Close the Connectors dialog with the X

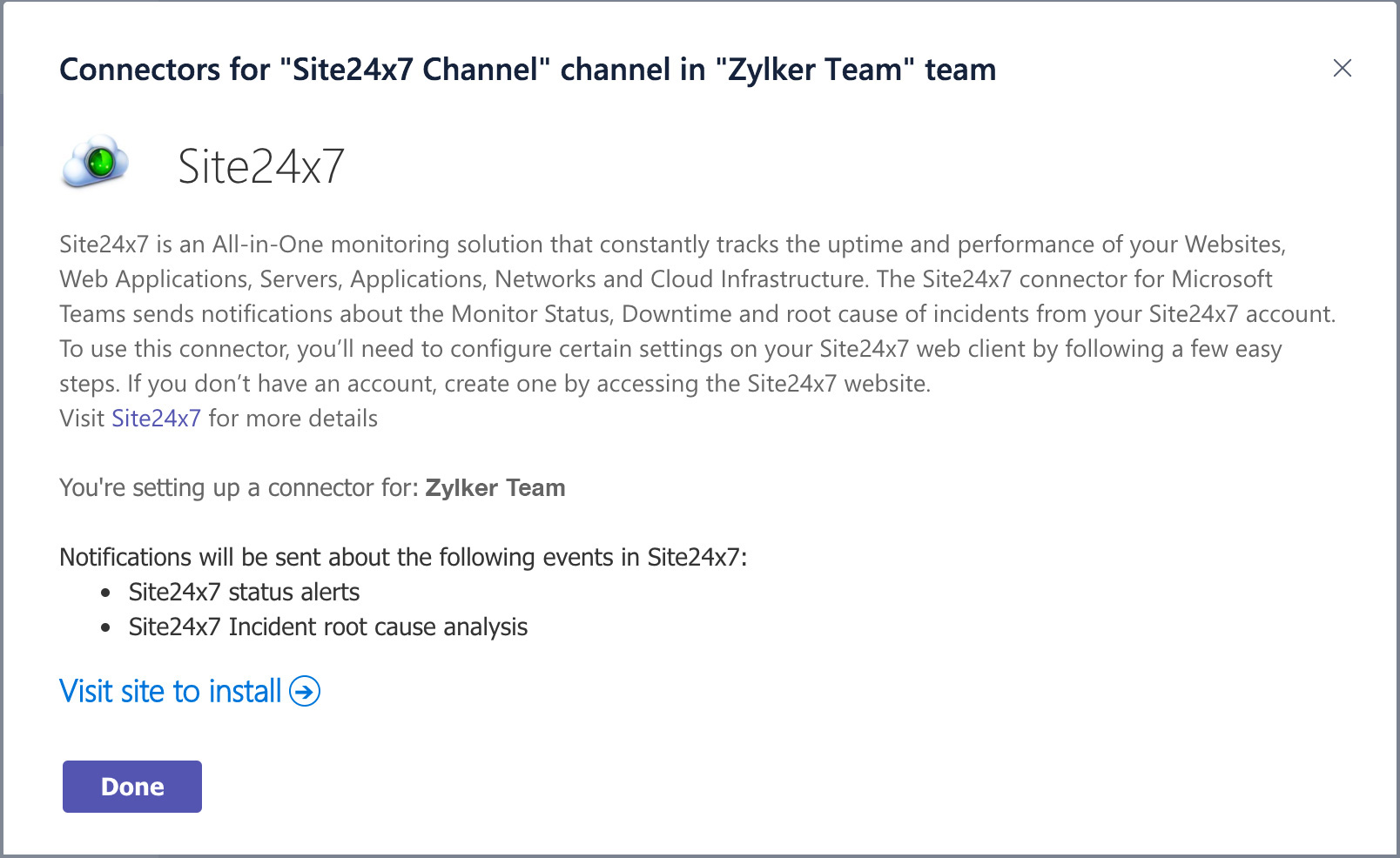click(1342, 68)
